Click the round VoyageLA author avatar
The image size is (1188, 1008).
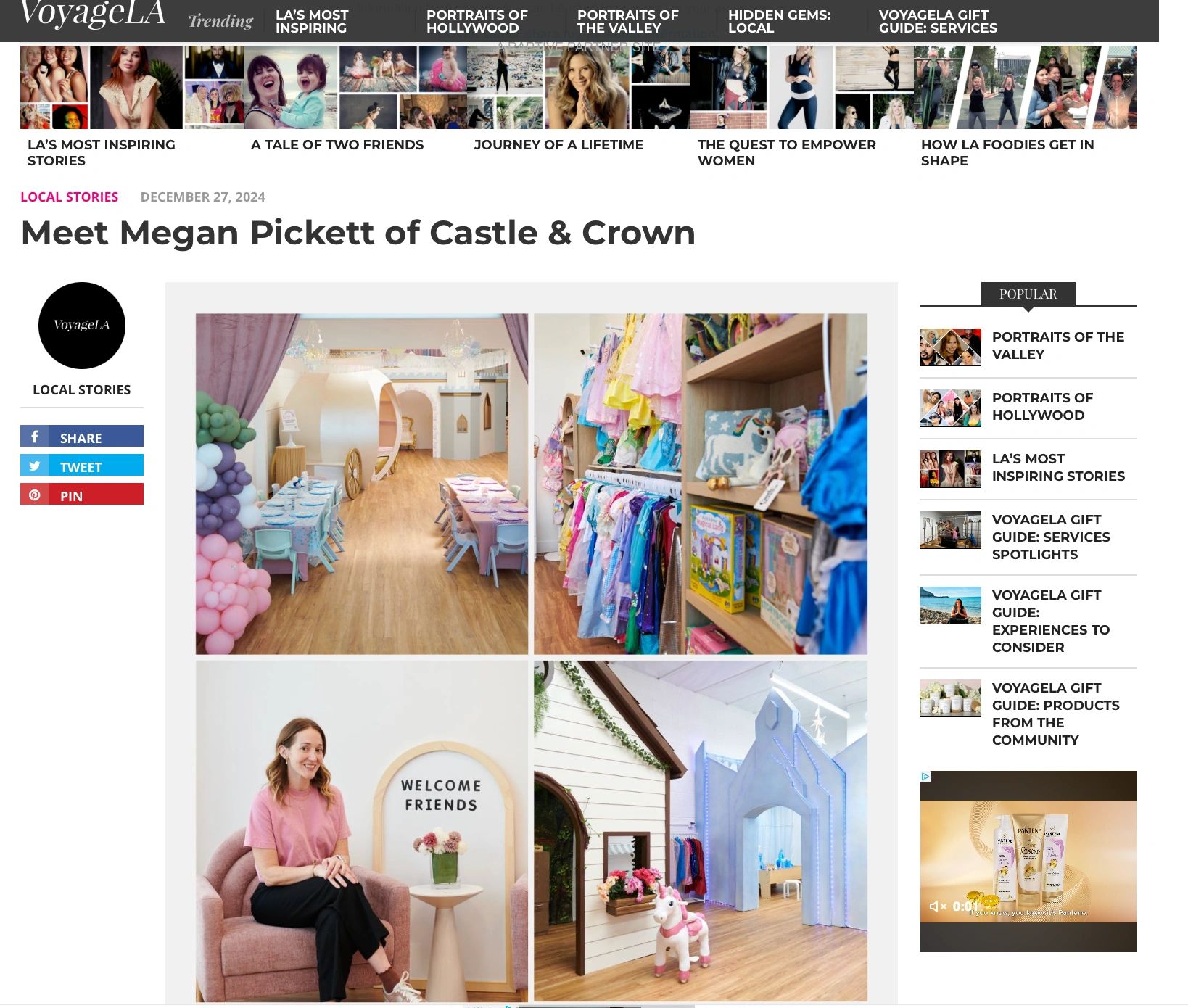point(82,326)
